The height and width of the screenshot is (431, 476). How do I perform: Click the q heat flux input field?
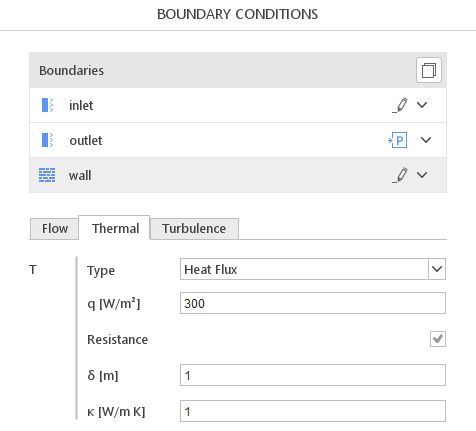tap(313, 303)
